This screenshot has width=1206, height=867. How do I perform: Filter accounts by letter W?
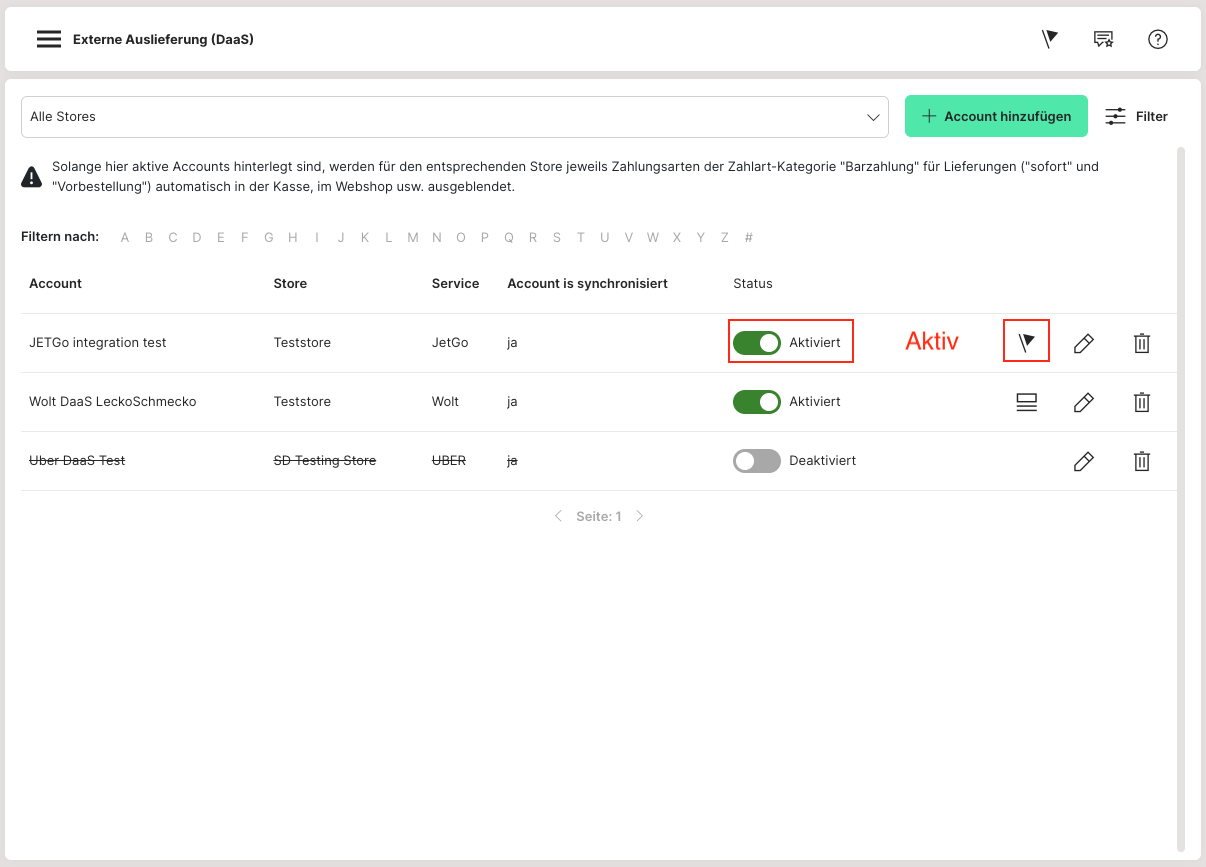652,238
